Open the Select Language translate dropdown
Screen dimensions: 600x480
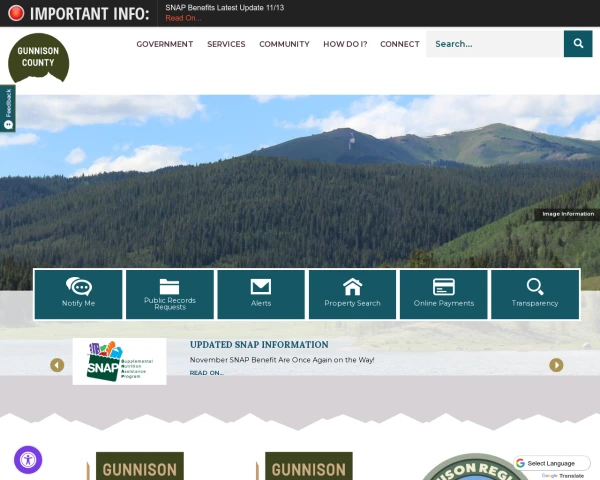551,463
